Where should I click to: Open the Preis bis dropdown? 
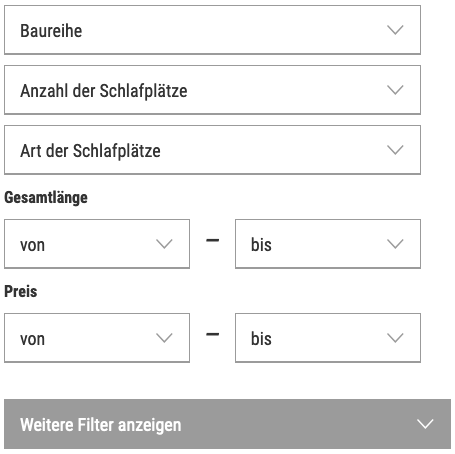(328, 338)
